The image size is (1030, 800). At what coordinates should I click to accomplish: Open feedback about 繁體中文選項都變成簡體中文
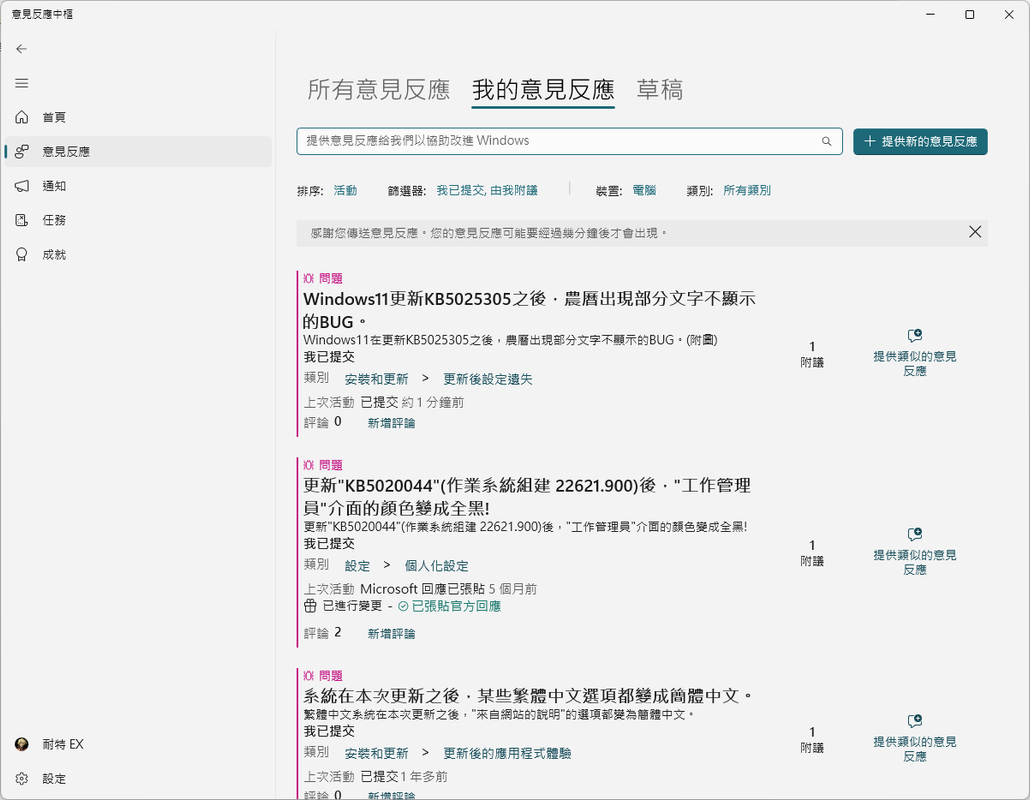[528, 696]
